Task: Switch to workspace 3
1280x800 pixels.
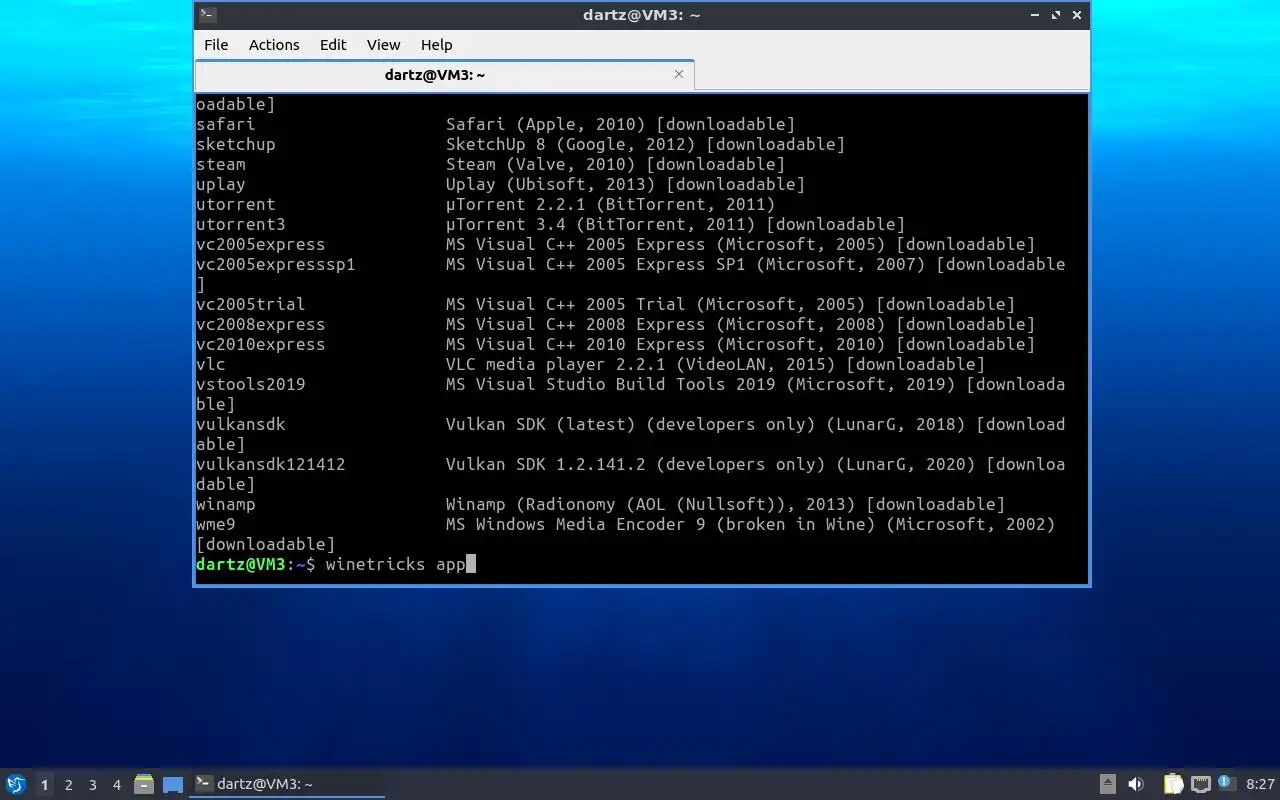Action: tap(92, 785)
